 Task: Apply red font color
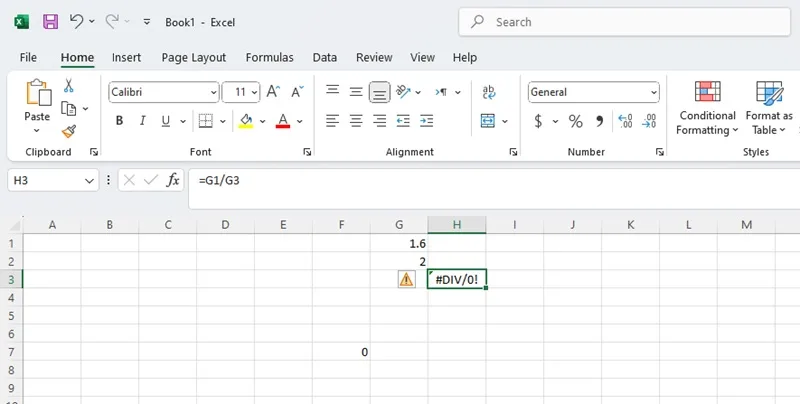pyautogui.click(x=283, y=121)
